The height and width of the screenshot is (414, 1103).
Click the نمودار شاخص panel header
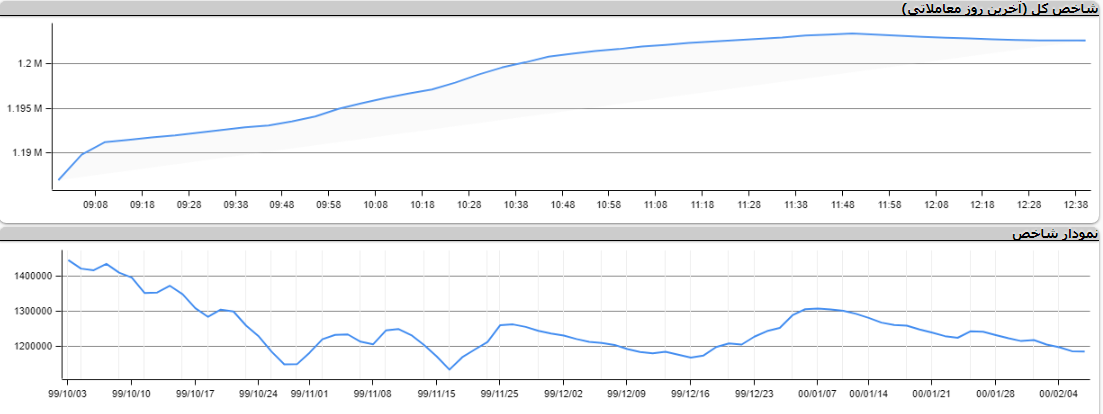(x=1054, y=234)
